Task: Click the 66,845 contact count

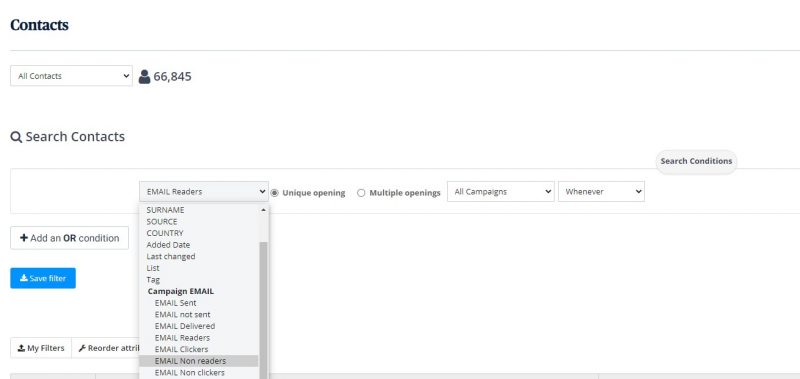Action: [172, 77]
